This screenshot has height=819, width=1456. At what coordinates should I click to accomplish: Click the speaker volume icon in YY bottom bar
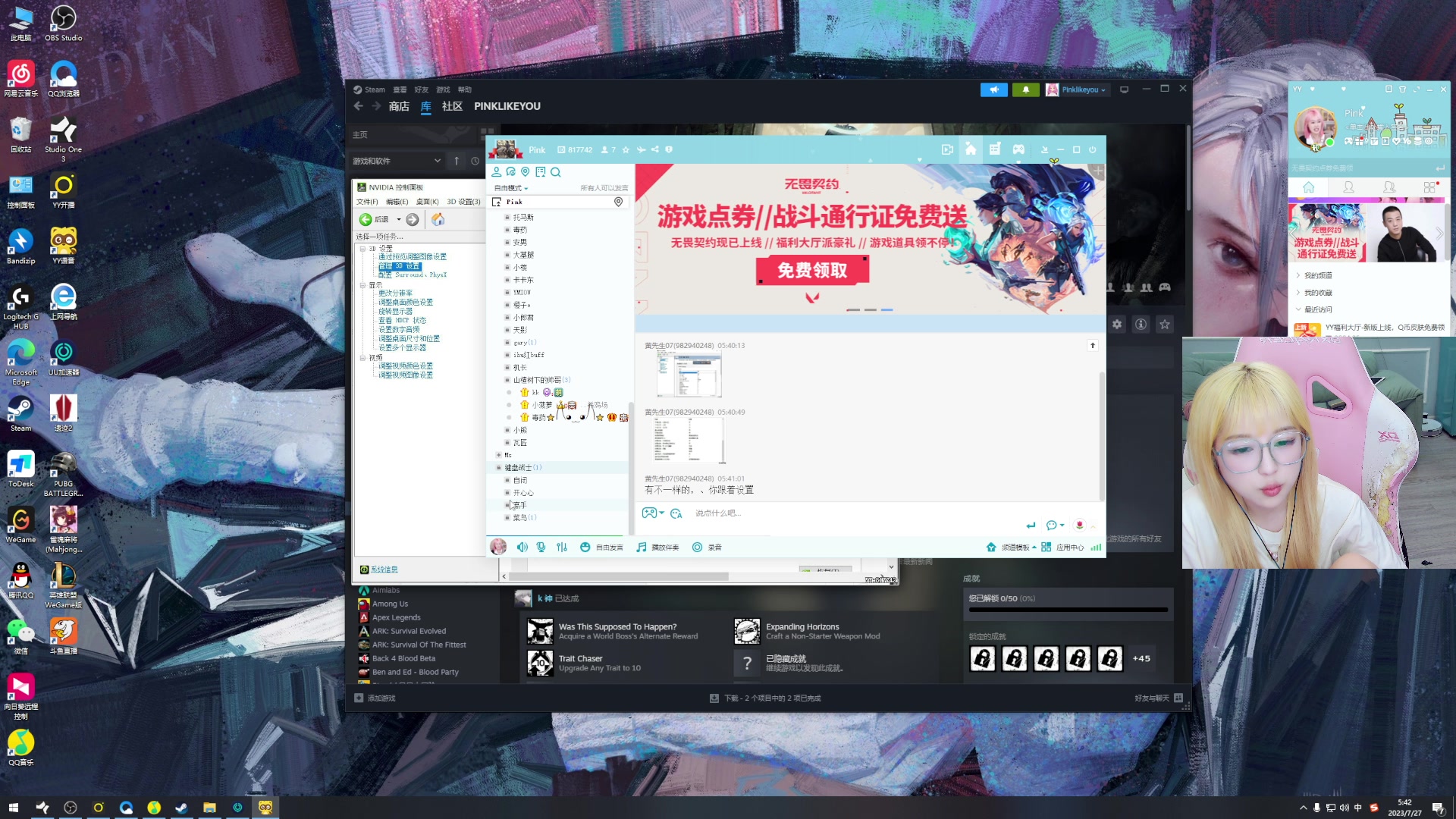(522, 548)
